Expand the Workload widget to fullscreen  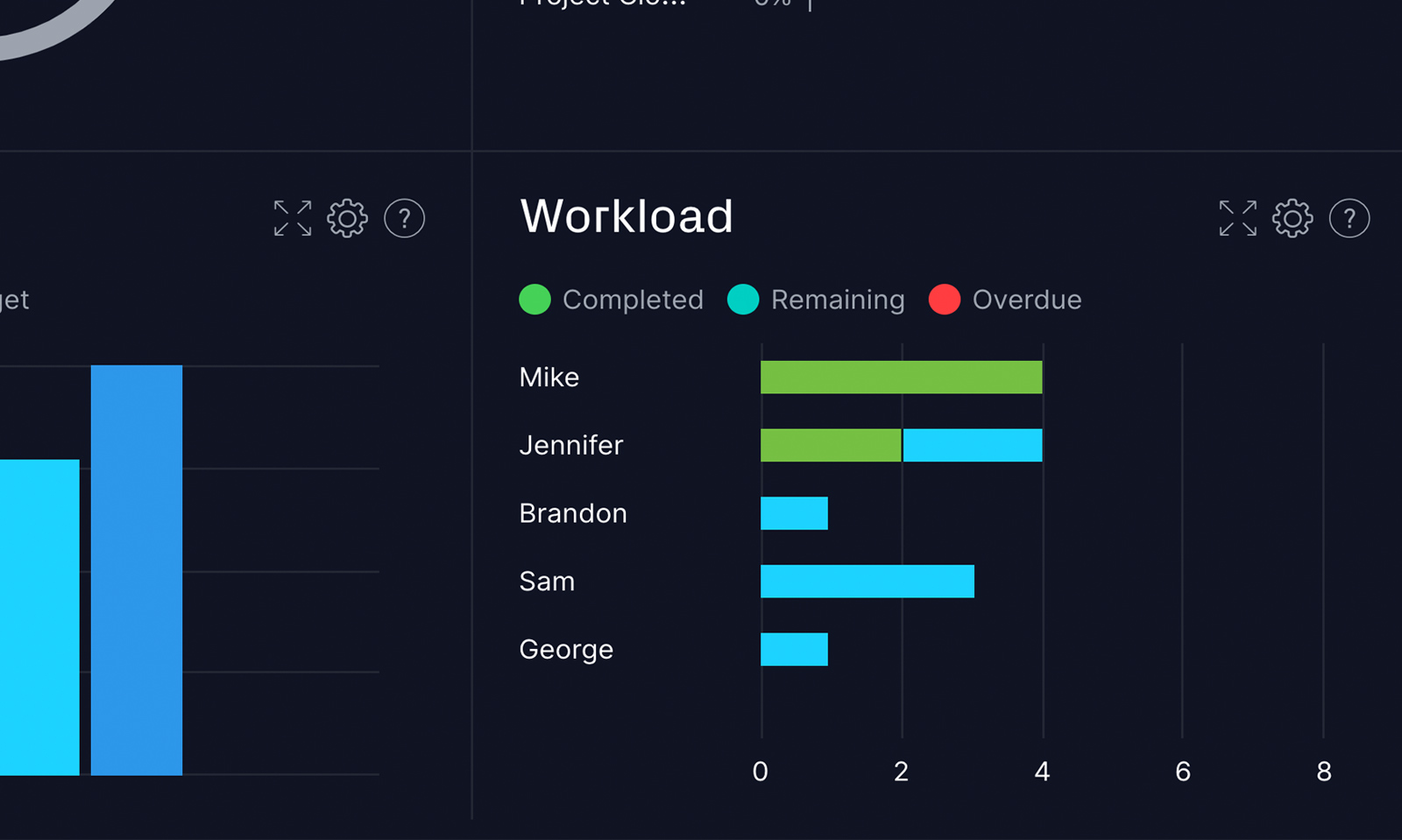pos(1237,218)
